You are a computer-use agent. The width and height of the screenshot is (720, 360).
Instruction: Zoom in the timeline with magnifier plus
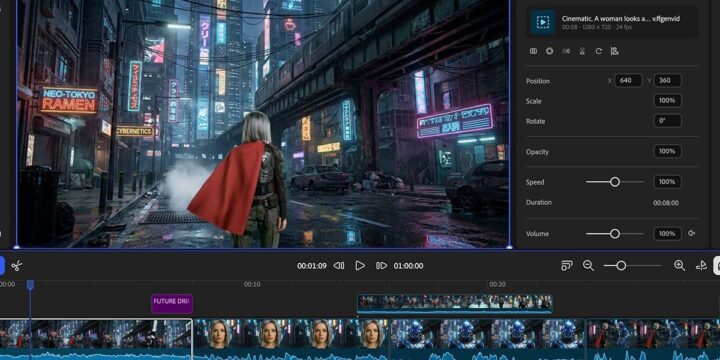click(x=679, y=265)
